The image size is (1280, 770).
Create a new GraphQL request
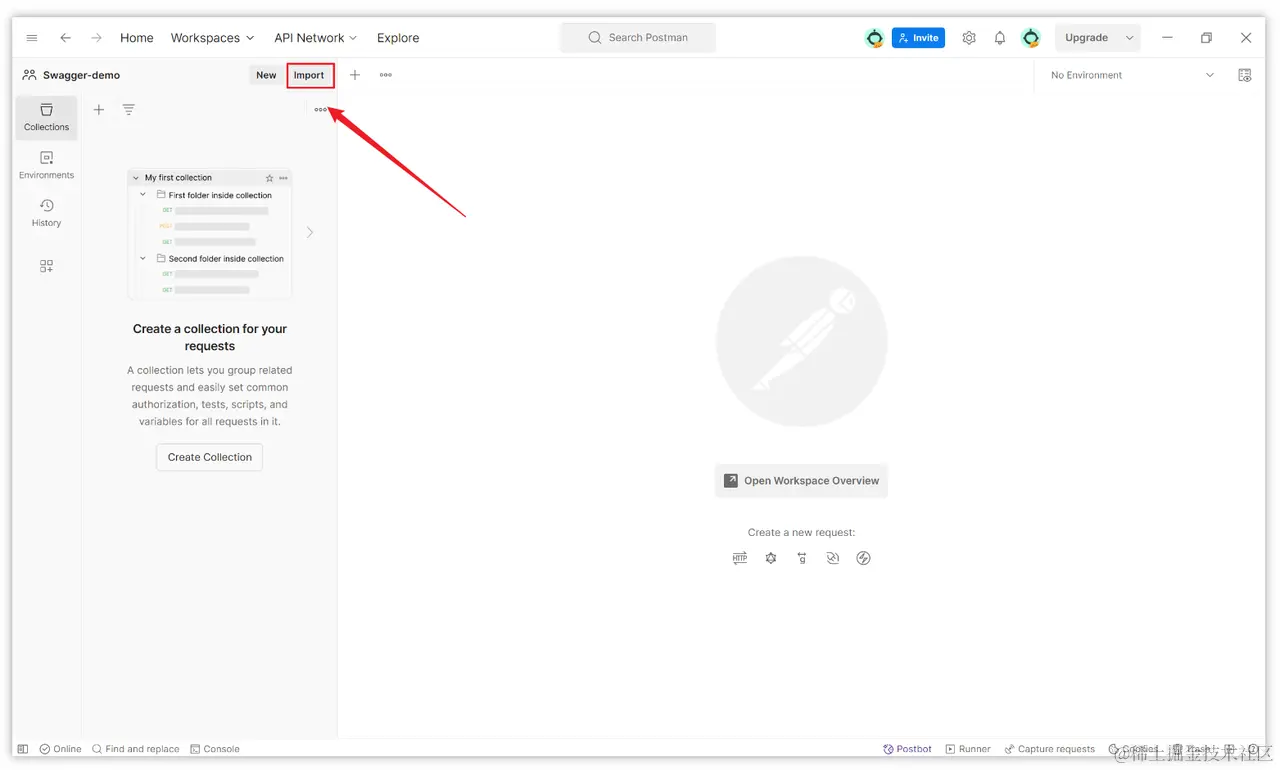pos(771,558)
